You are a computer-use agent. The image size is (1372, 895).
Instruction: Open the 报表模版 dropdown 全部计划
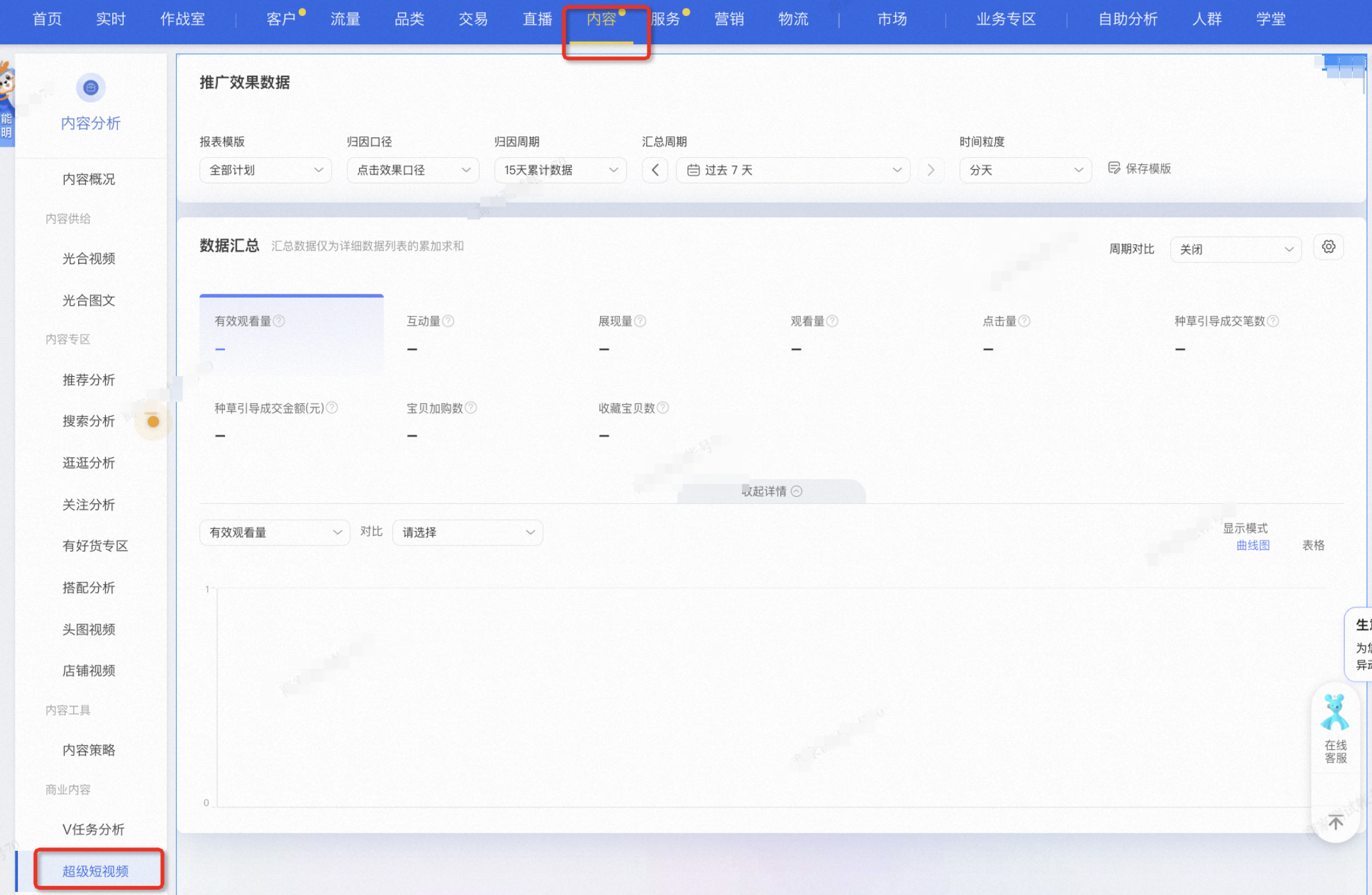pyautogui.click(x=265, y=170)
